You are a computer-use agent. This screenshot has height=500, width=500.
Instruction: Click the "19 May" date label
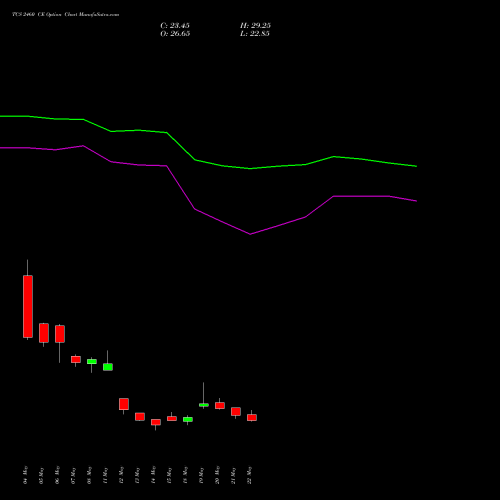(202, 475)
